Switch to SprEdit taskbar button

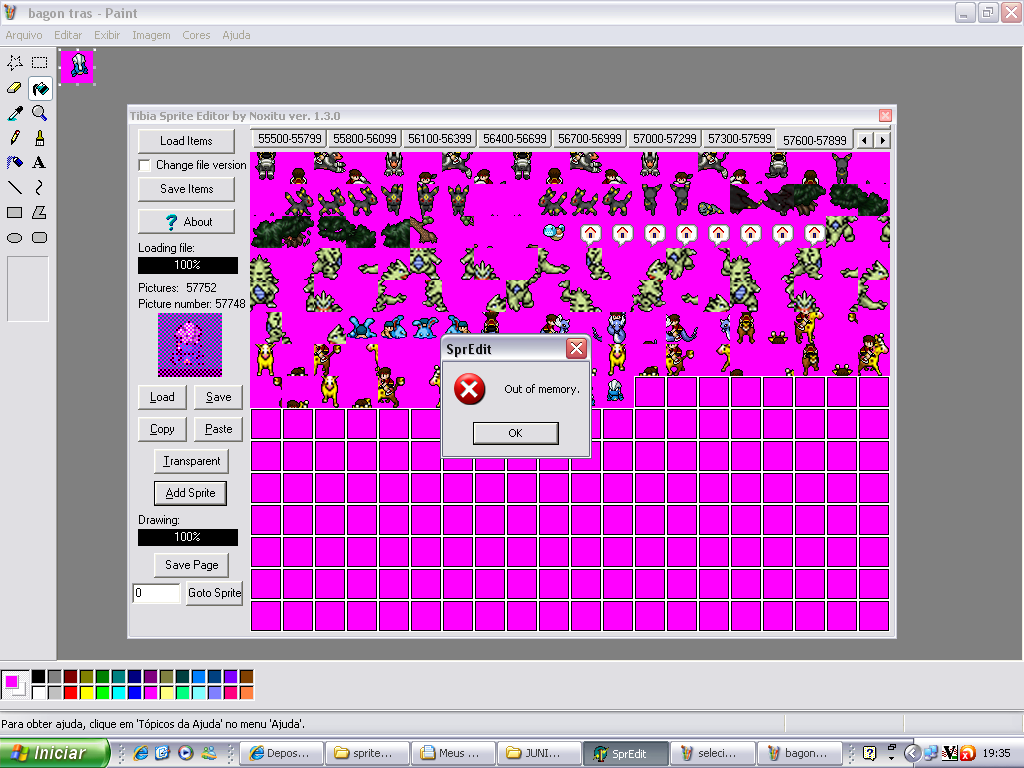(626, 753)
